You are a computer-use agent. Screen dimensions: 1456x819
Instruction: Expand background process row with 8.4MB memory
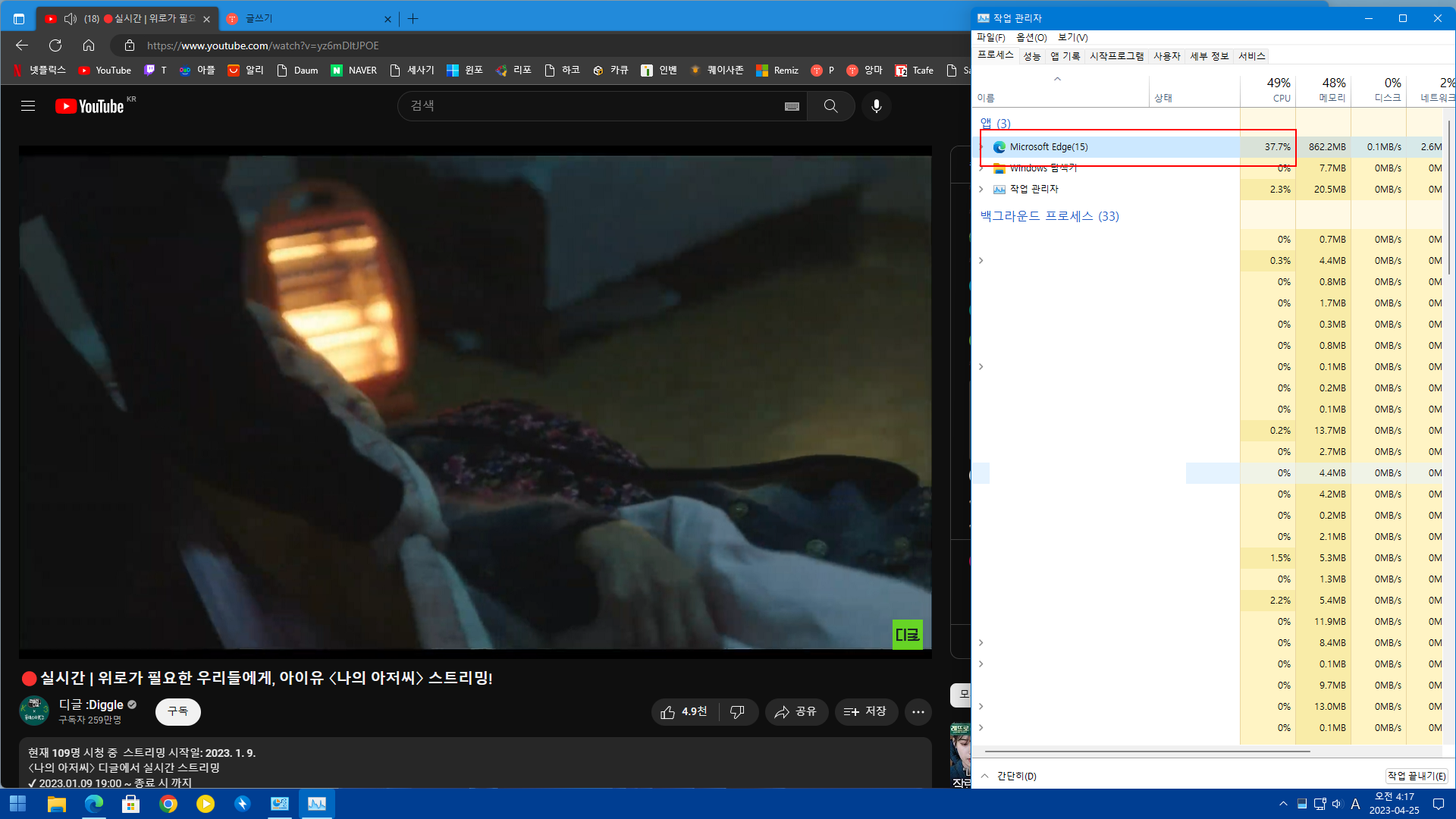pos(981,643)
